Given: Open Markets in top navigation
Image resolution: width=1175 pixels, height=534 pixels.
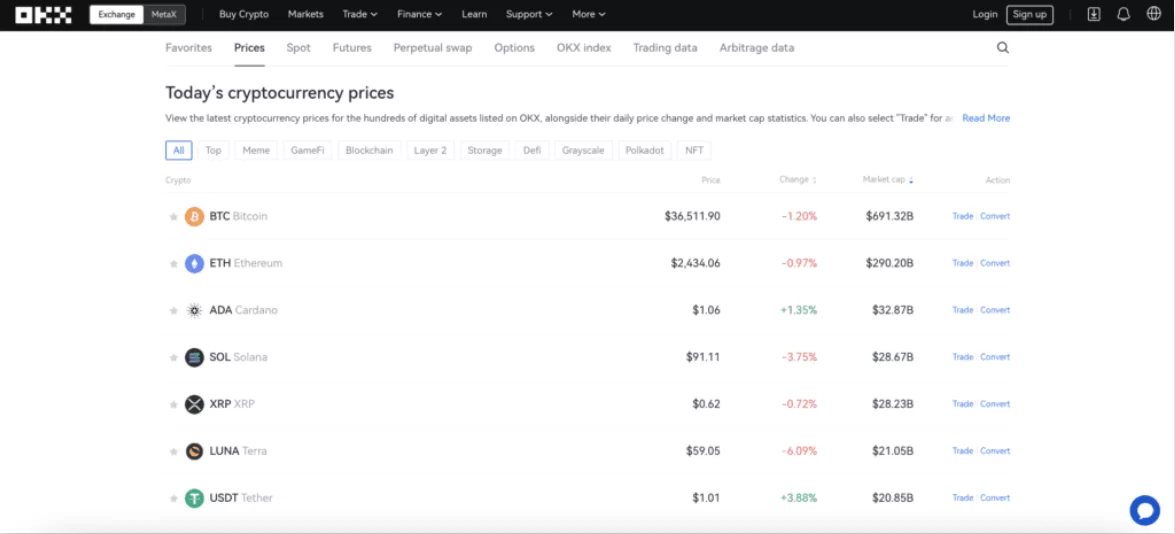Looking at the screenshot, I should (306, 14).
